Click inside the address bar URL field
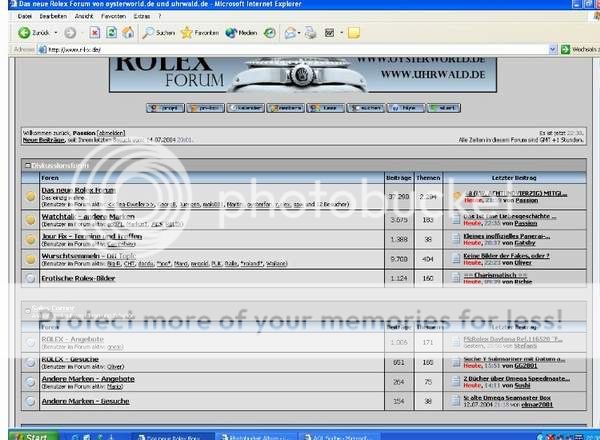The width and height of the screenshot is (600, 440). [x=295, y=49]
